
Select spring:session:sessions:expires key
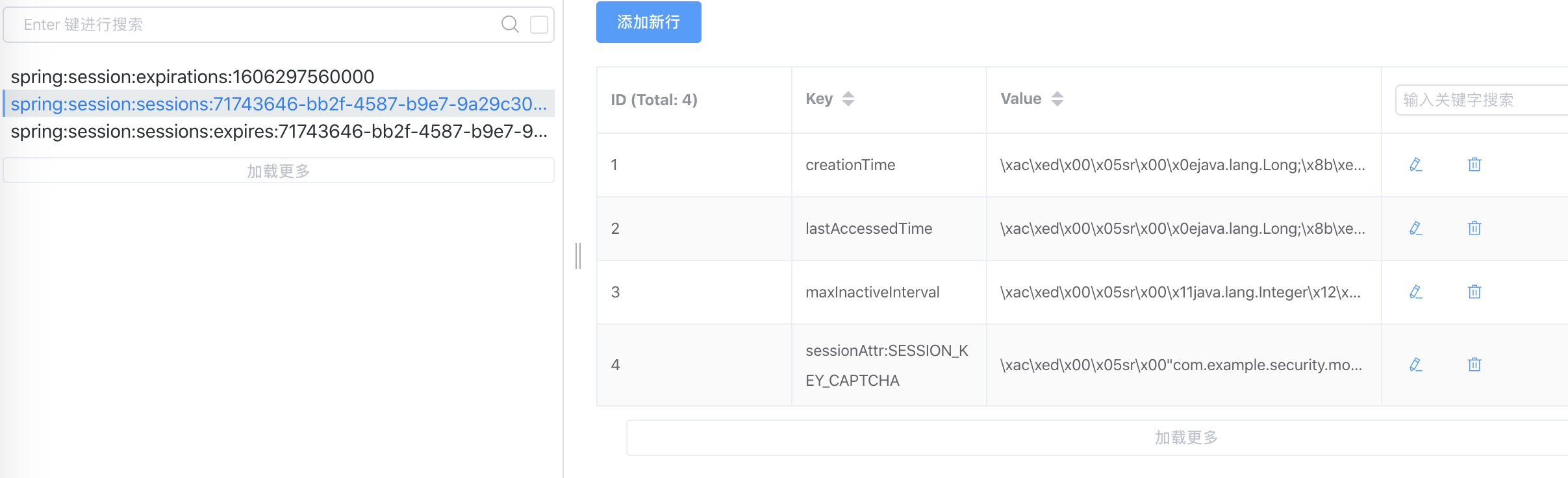279,131
